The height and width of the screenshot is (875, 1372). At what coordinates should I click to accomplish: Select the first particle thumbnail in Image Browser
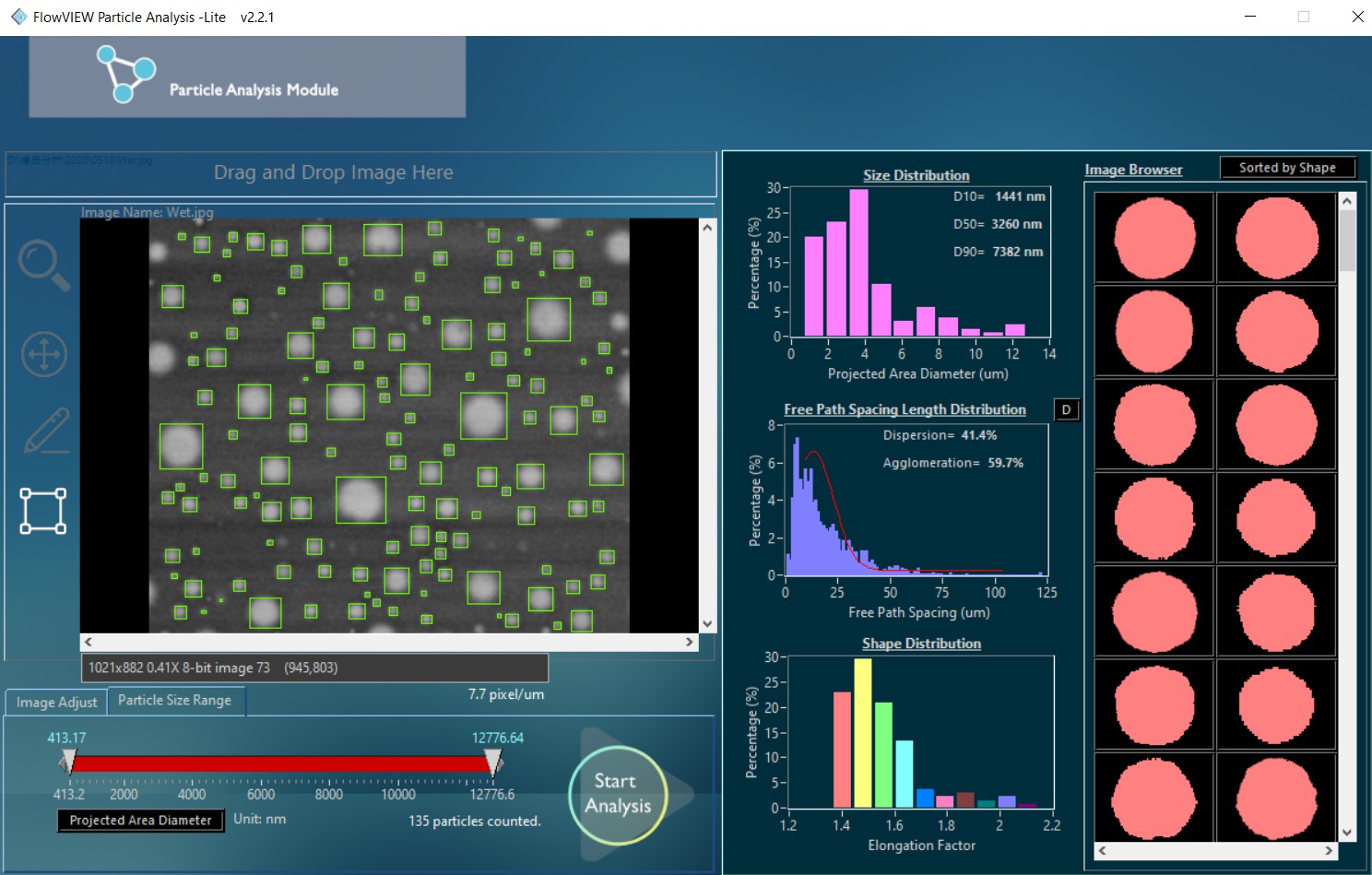(1153, 238)
